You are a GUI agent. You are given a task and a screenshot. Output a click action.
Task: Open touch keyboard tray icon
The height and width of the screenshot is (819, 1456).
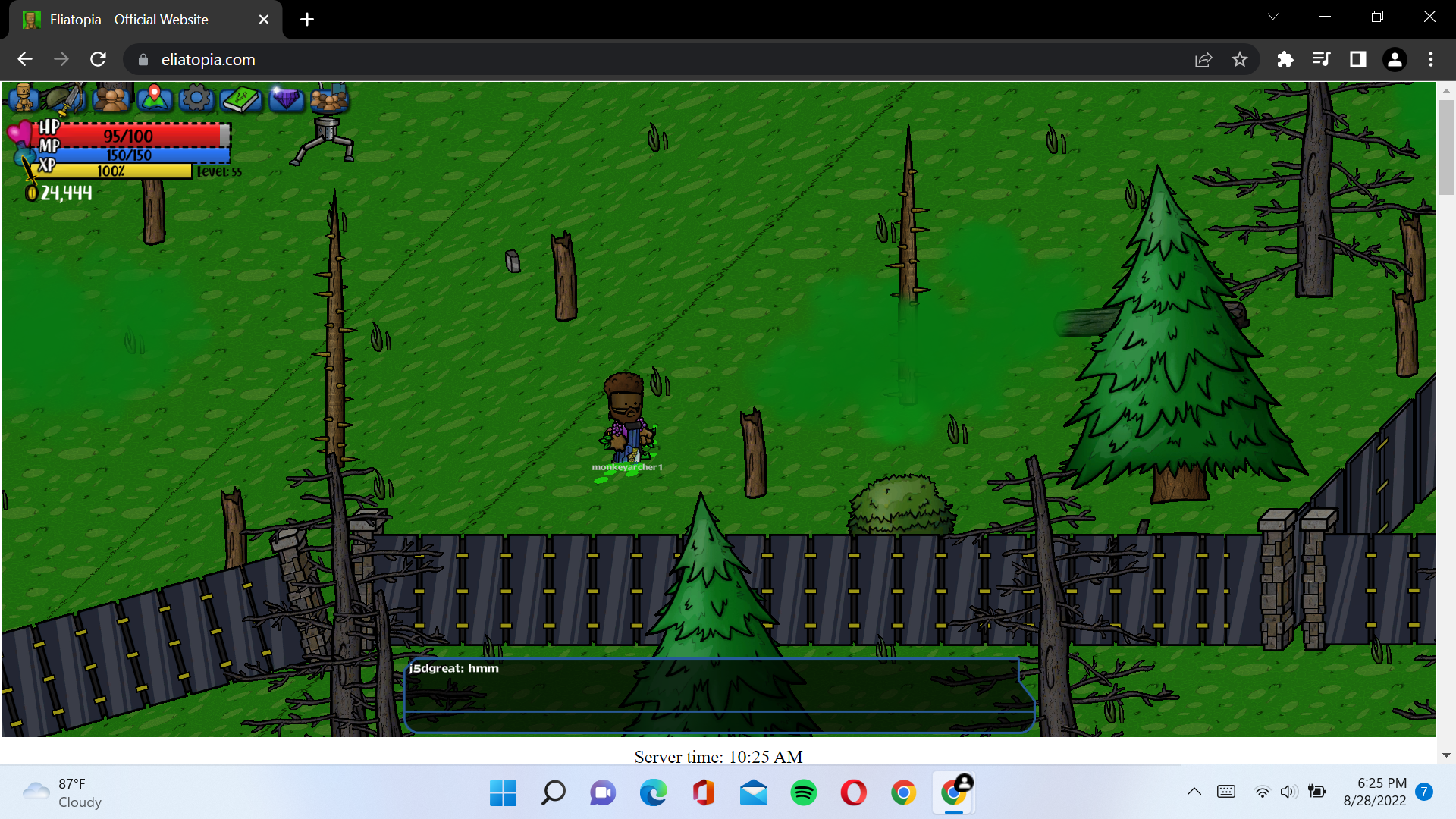point(1226,792)
